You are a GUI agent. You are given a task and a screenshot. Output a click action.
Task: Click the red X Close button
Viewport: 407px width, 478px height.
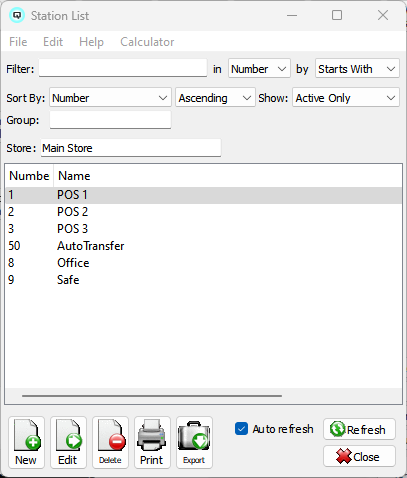click(x=359, y=456)
